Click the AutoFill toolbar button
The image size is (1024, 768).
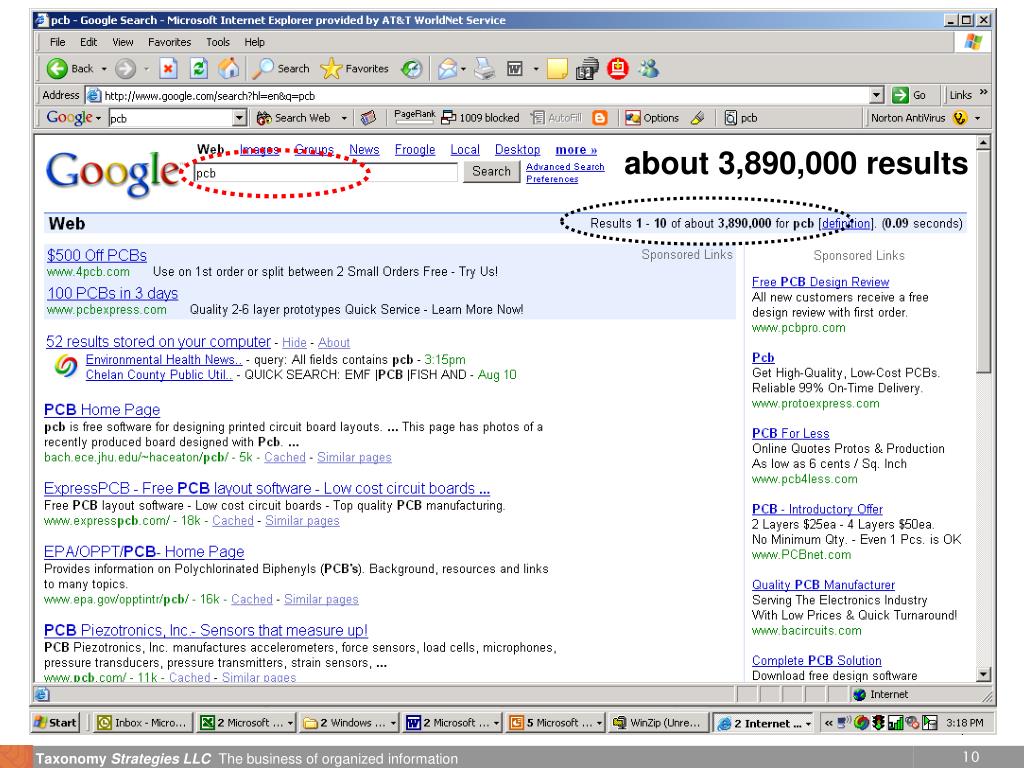(x=556, y=118)
